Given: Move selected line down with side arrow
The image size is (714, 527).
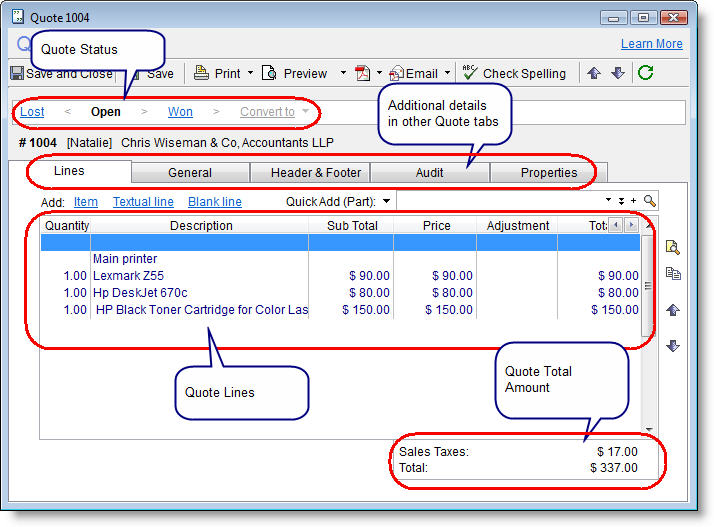Looking at the screenshot, I should [x=673, y=346].
